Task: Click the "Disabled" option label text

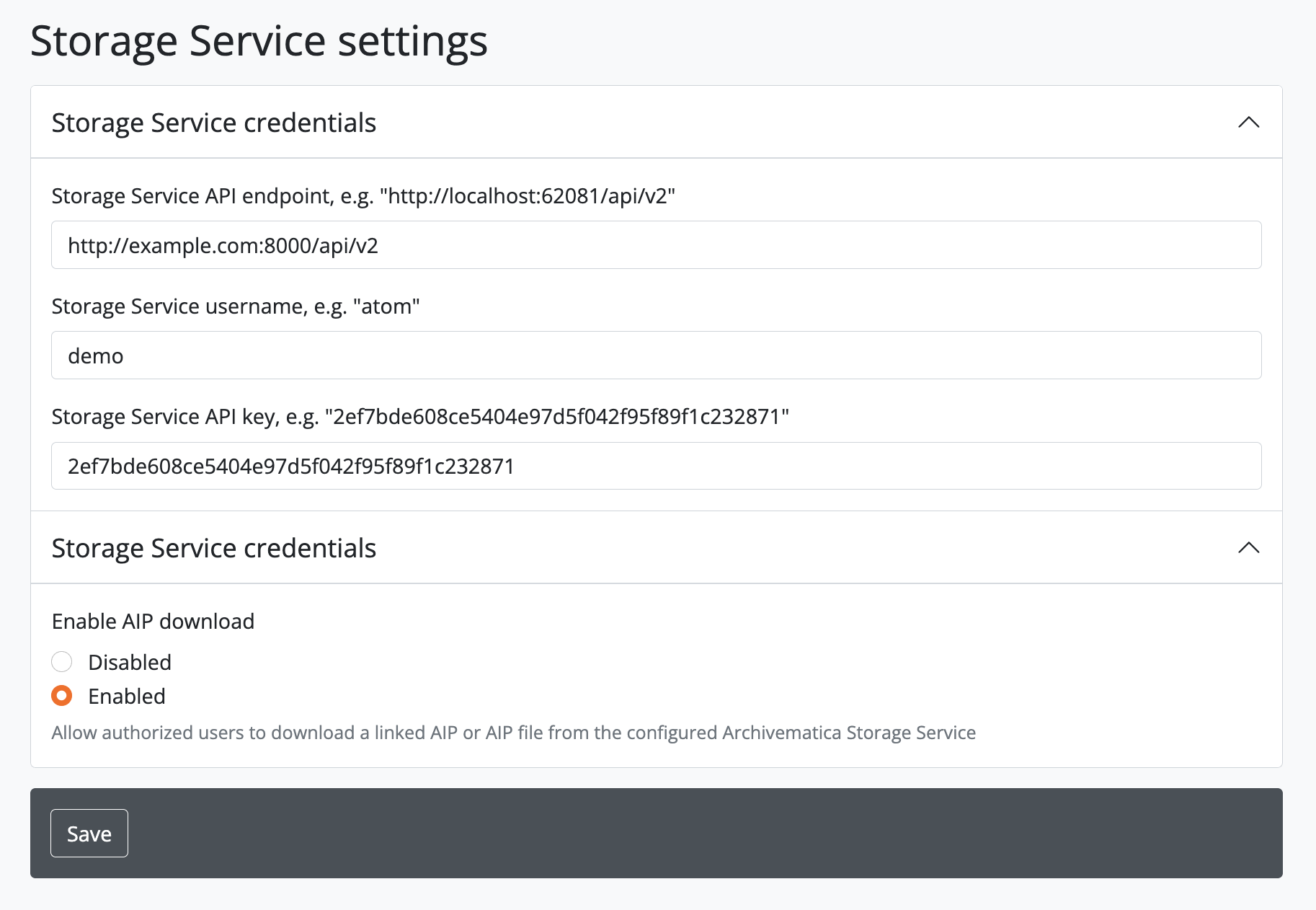Action: [x=130, y=662]
